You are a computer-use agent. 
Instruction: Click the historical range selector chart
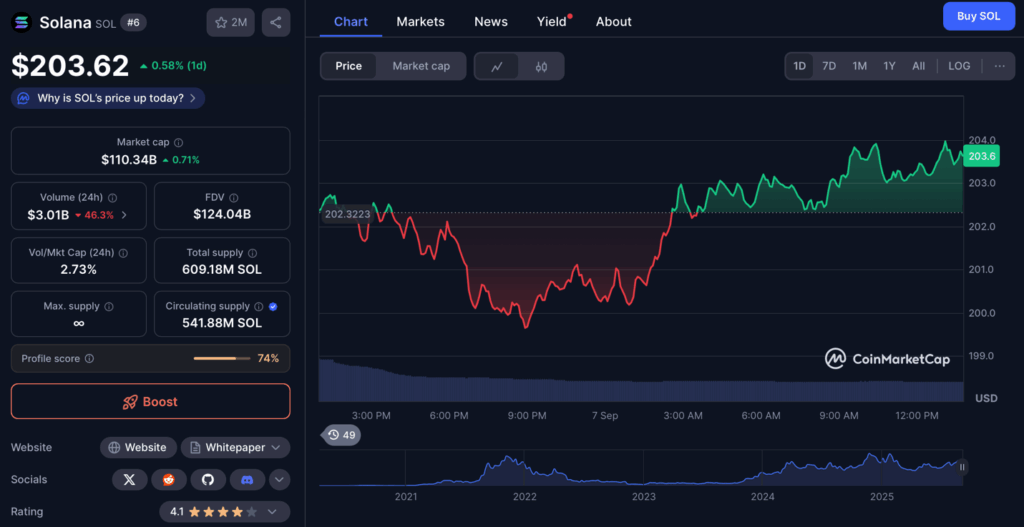tap(641, 468)
